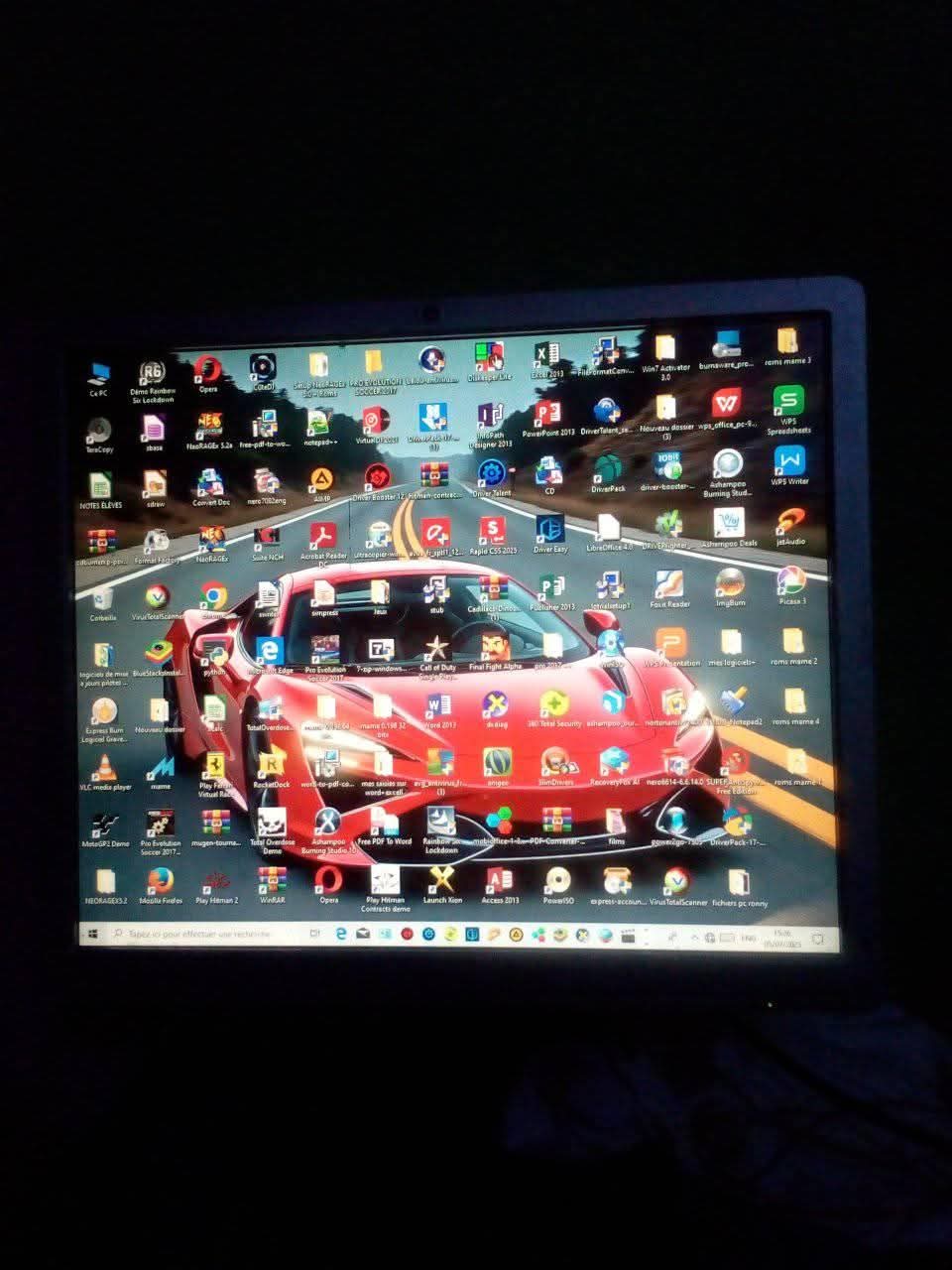
Task: Open the 'films' folder on desktop
Action: [616, 822]
